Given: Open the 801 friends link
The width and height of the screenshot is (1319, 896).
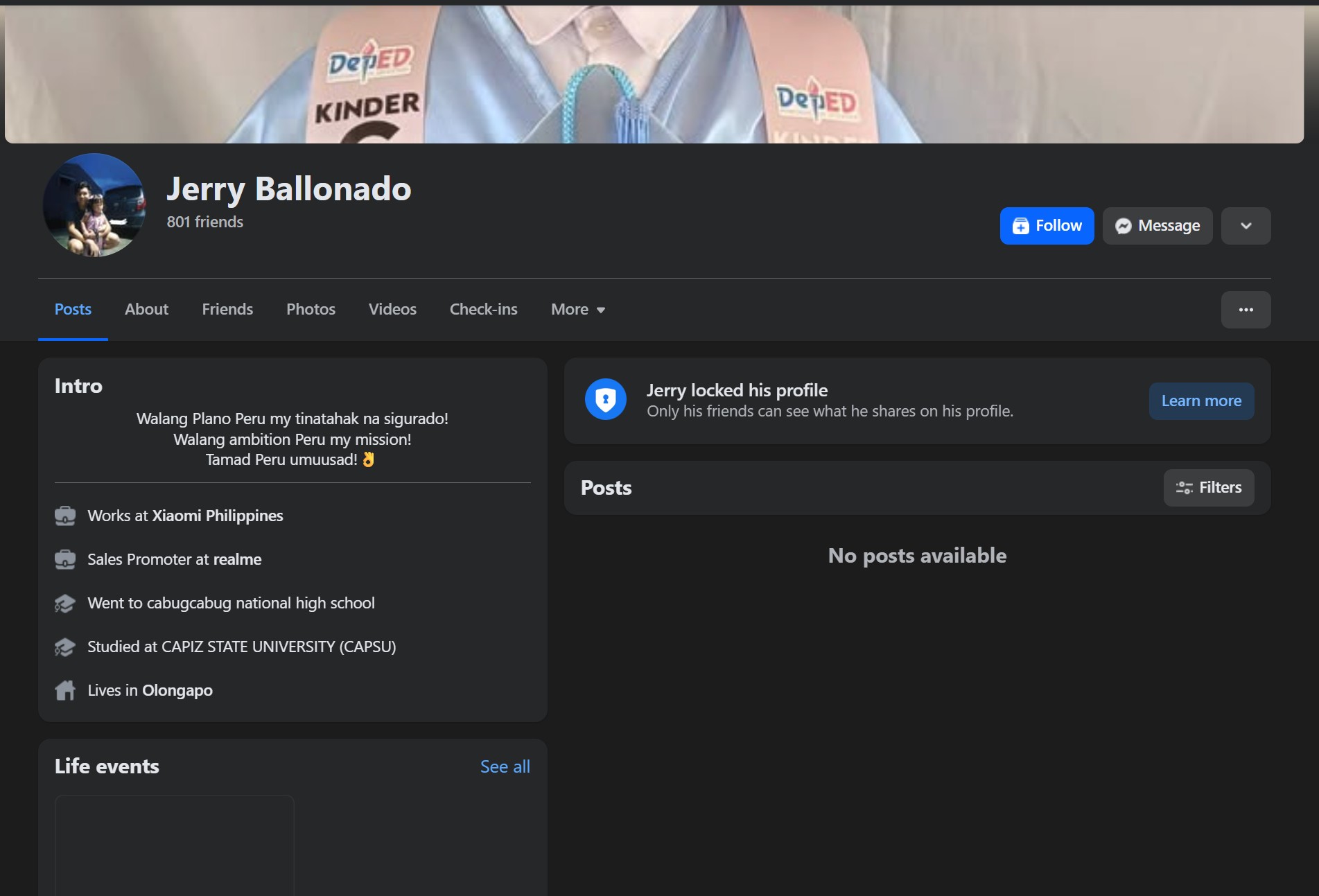Looking at the screenshot, I should pyautogui.click(x=204, y=222).
